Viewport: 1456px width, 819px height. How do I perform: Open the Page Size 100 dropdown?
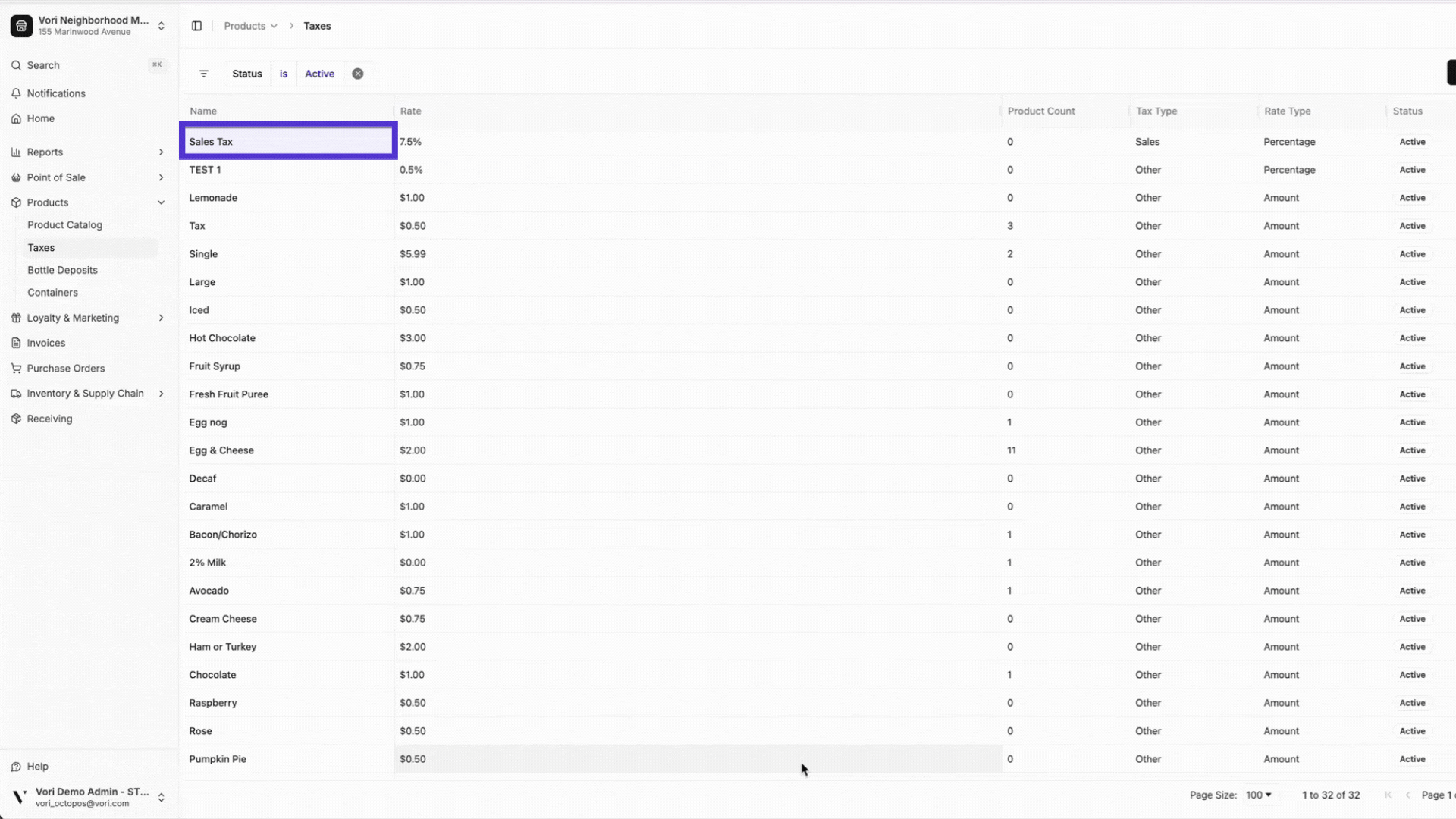(1259, 795)
